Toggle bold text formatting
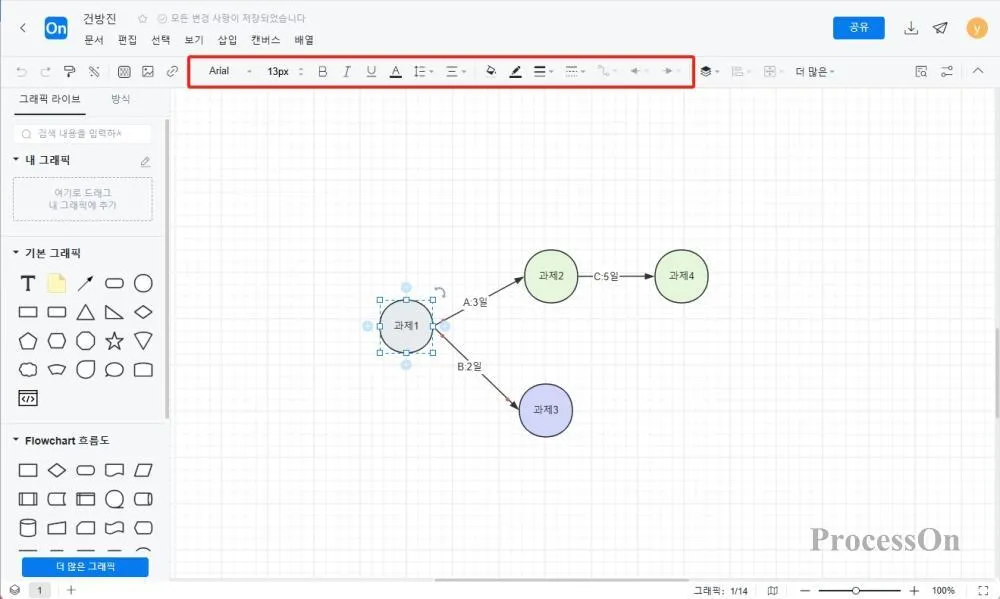Screen dimensions: 1000x599 point(323,71)
